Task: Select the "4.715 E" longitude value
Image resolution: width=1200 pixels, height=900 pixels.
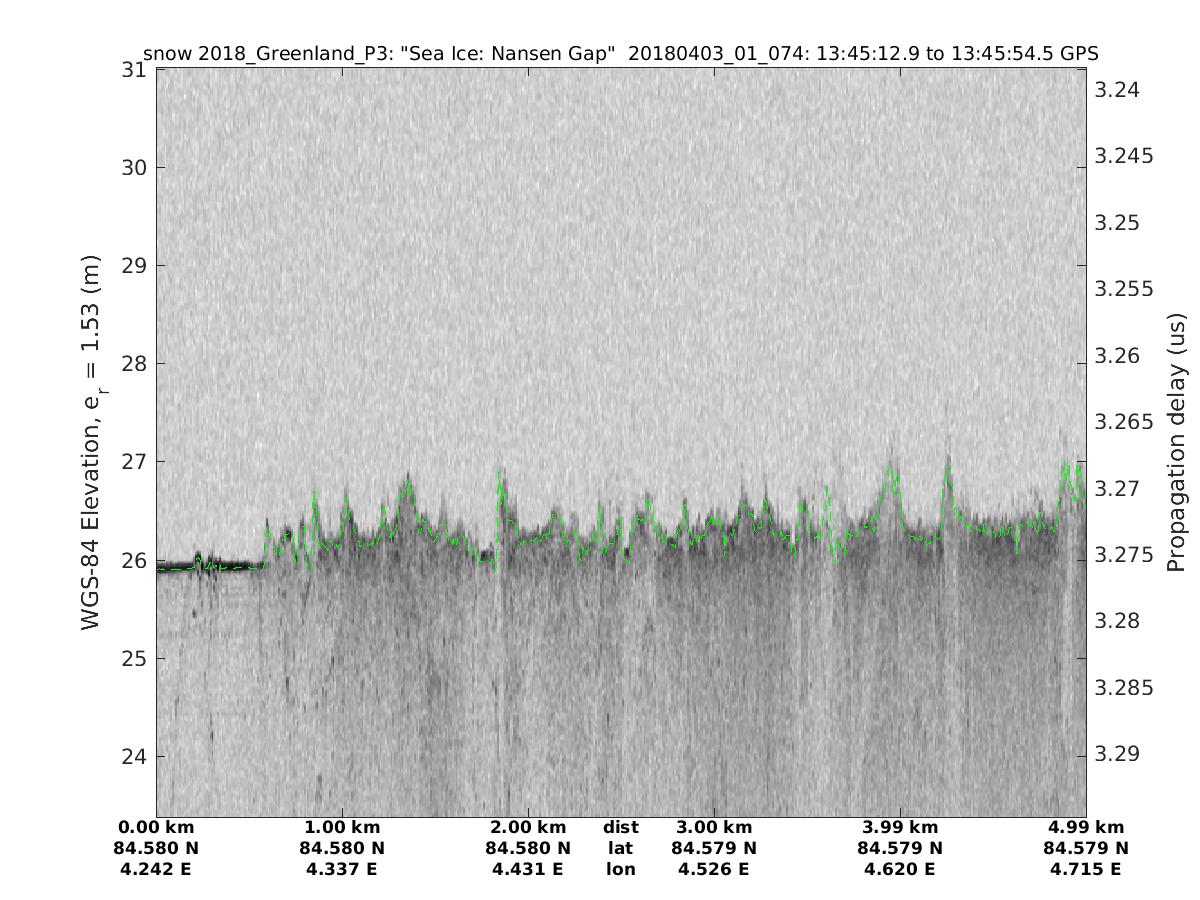Action: 1086,870
